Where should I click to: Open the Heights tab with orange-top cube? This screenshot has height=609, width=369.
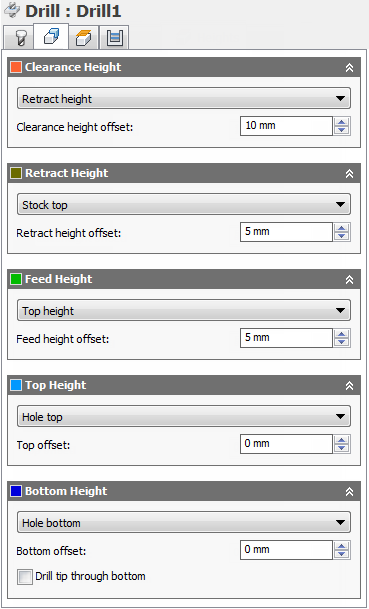(84, 38)
